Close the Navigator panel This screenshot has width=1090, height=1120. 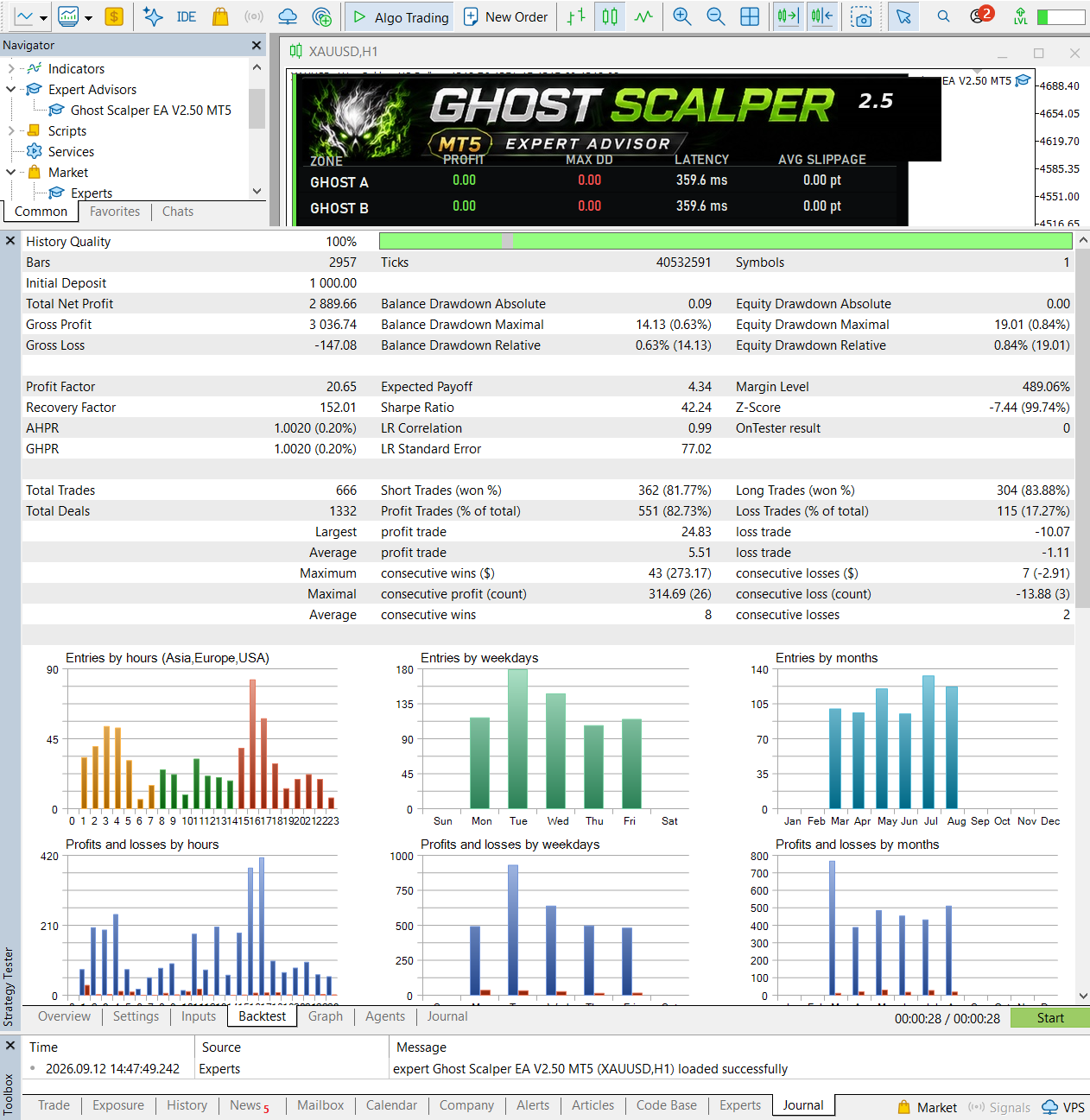point(257,45)
